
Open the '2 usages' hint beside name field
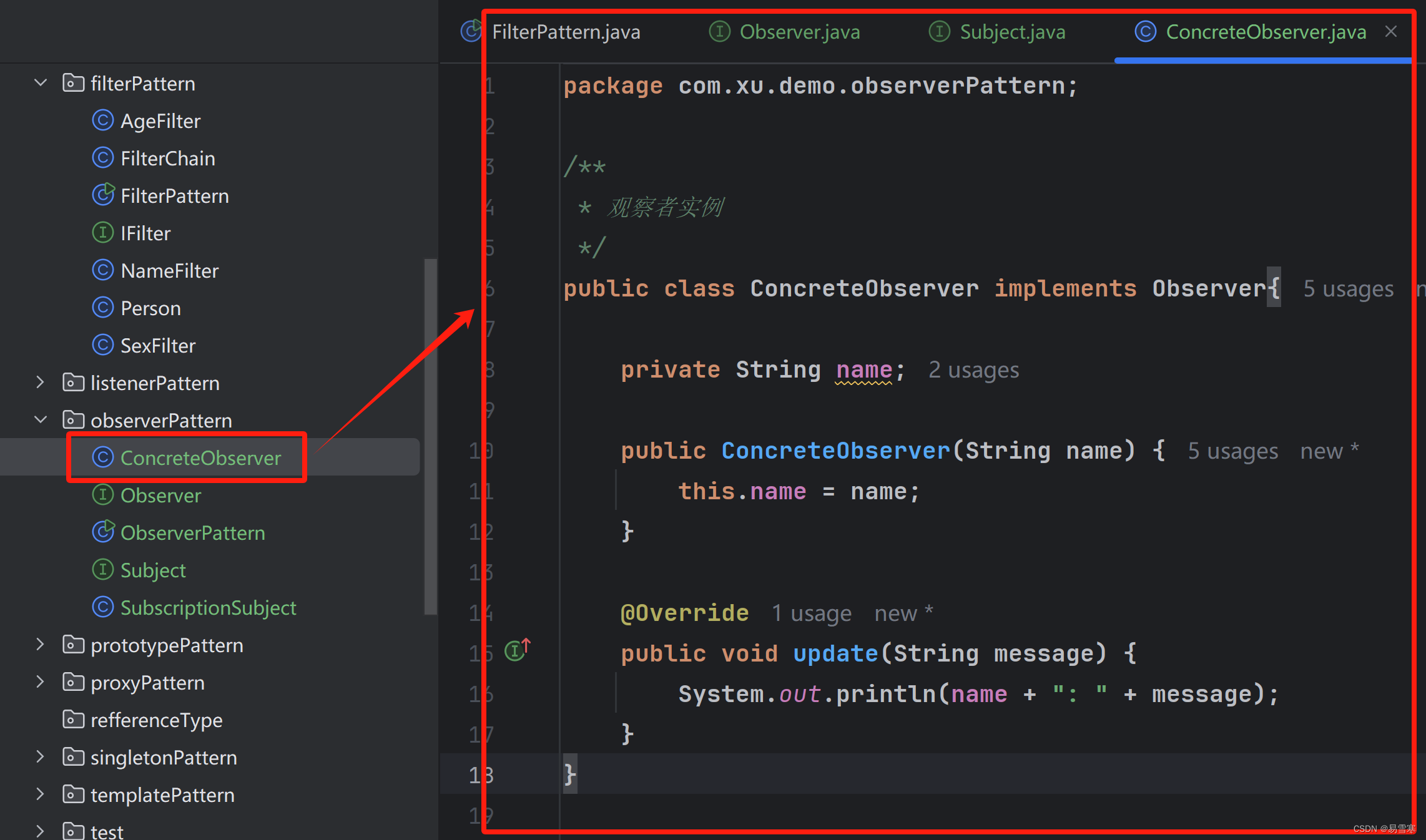tap(973, 370)
